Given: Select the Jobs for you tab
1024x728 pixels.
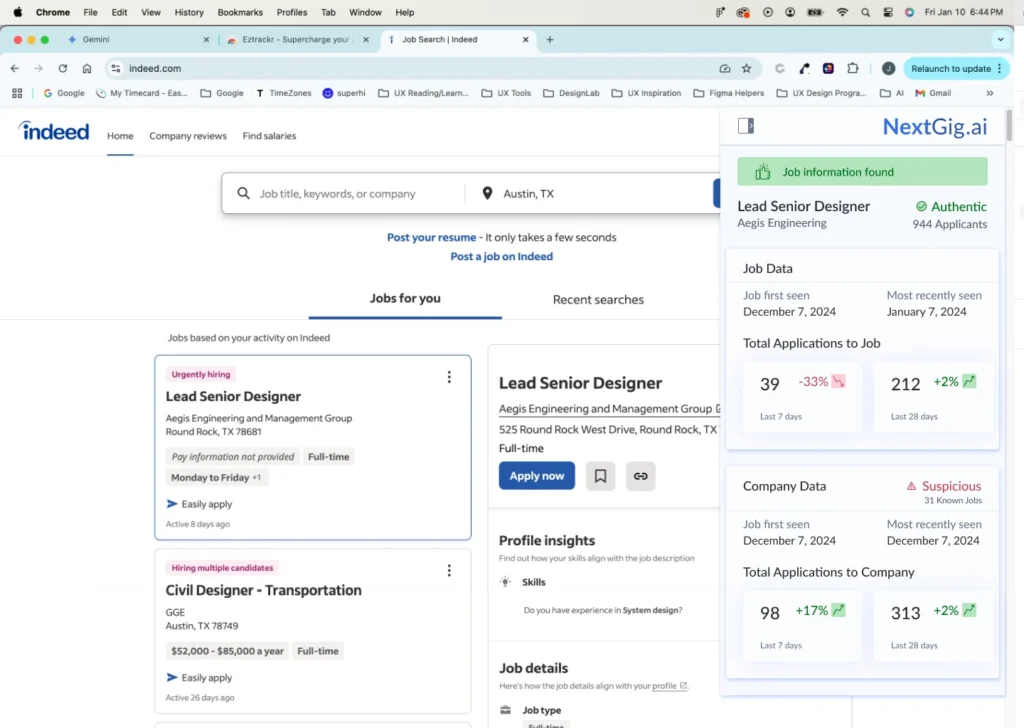Looking at the screenshot, I should pos(405,298).
